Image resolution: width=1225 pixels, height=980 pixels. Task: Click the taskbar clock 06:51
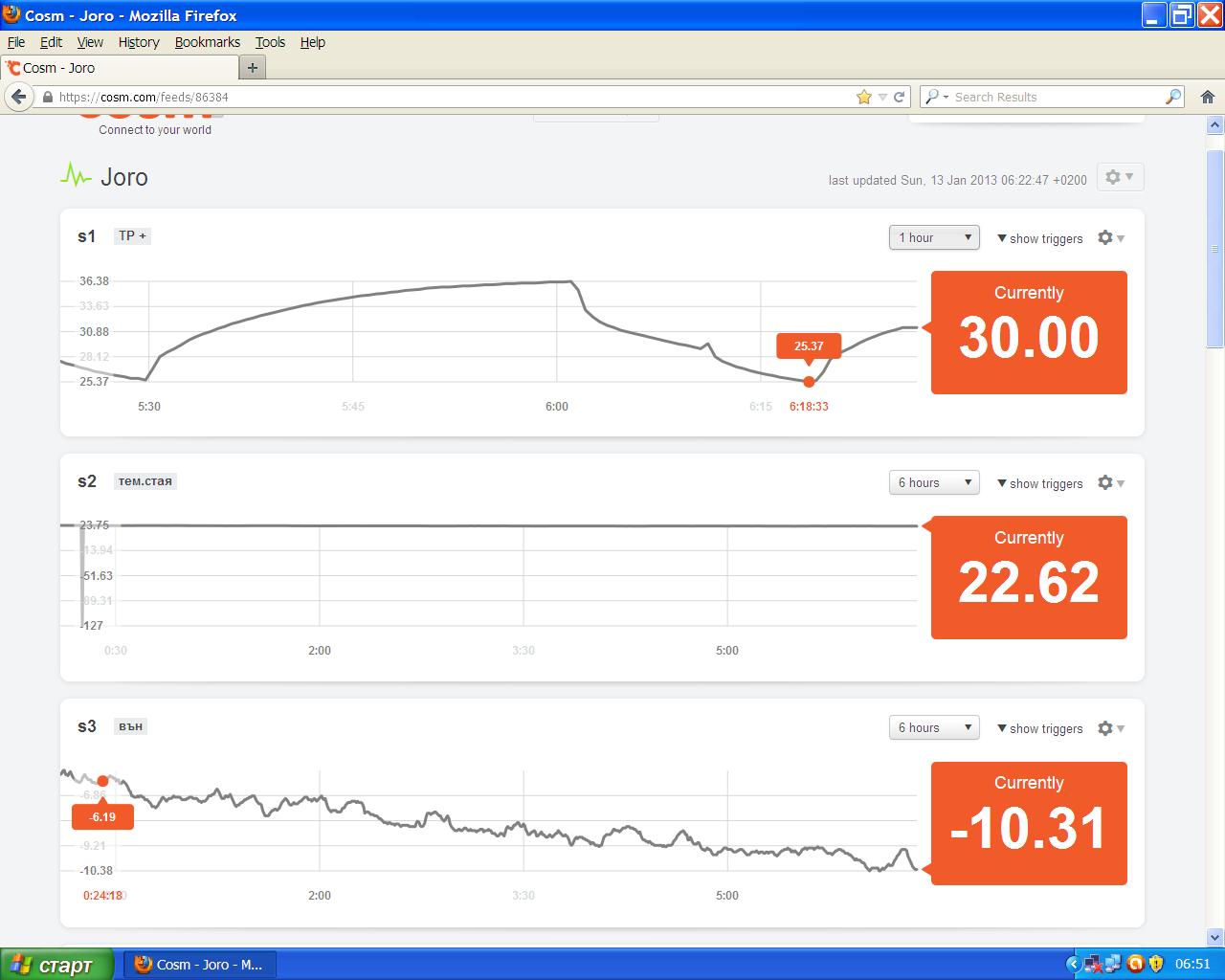click(x=1192, y=965)
